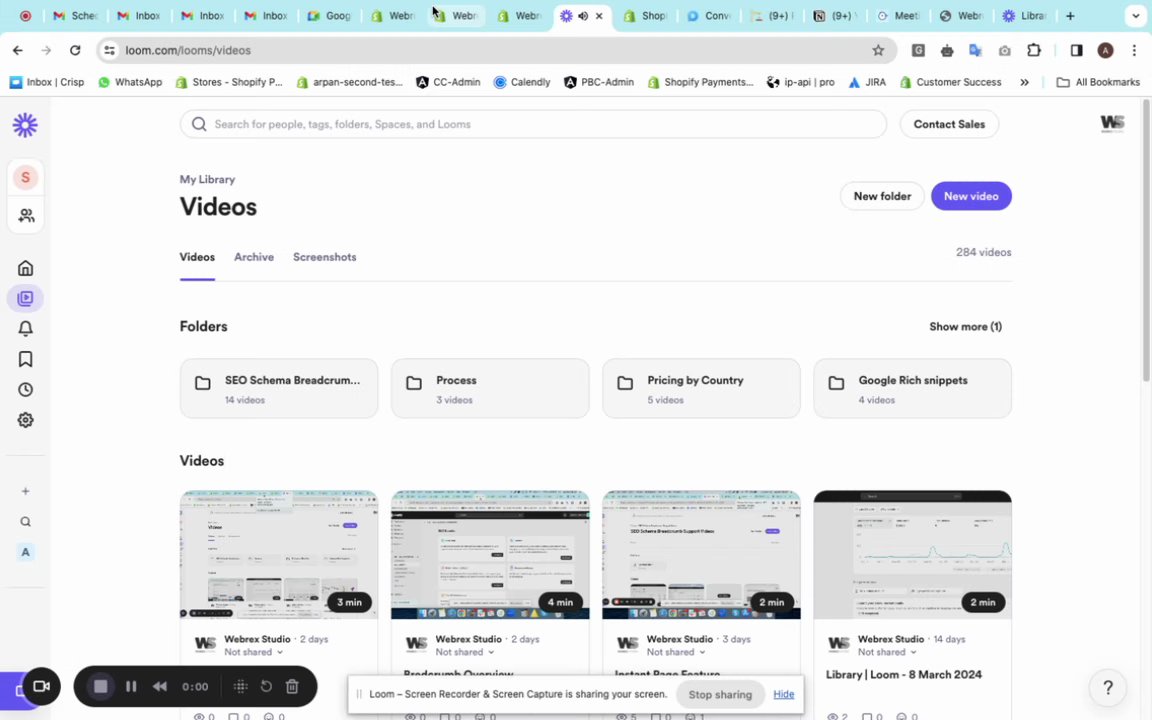Image resolution: width=1152 pixels, height=720 pixels.
Task: Open the bookmark Watch Later icon
Action: tap(25, 359)
